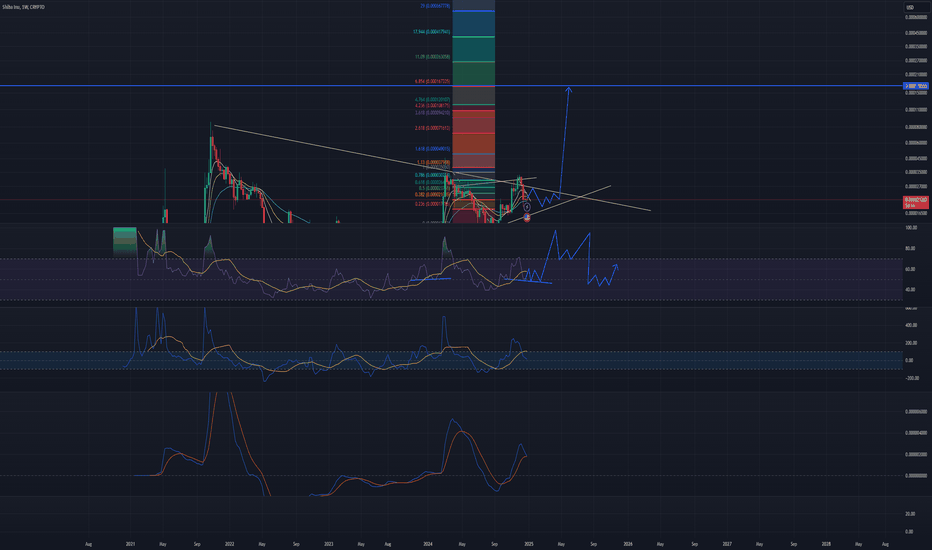Click the 100.00 value on the RSI scale
932x550 pixels.
[x=911, y=228]
